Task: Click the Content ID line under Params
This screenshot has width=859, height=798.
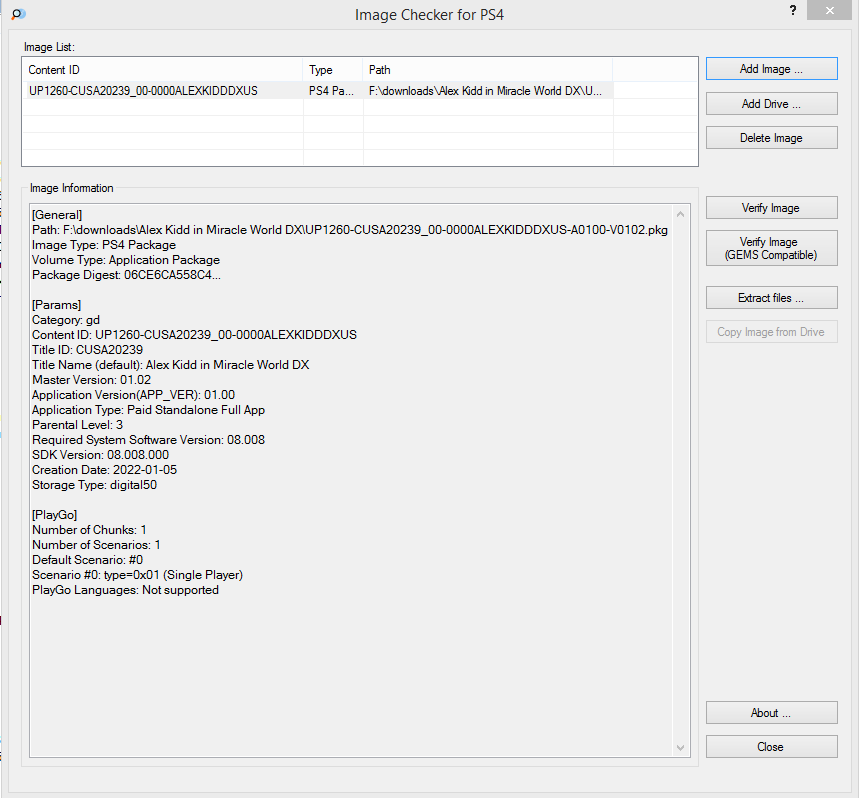Action: [194, 335]
